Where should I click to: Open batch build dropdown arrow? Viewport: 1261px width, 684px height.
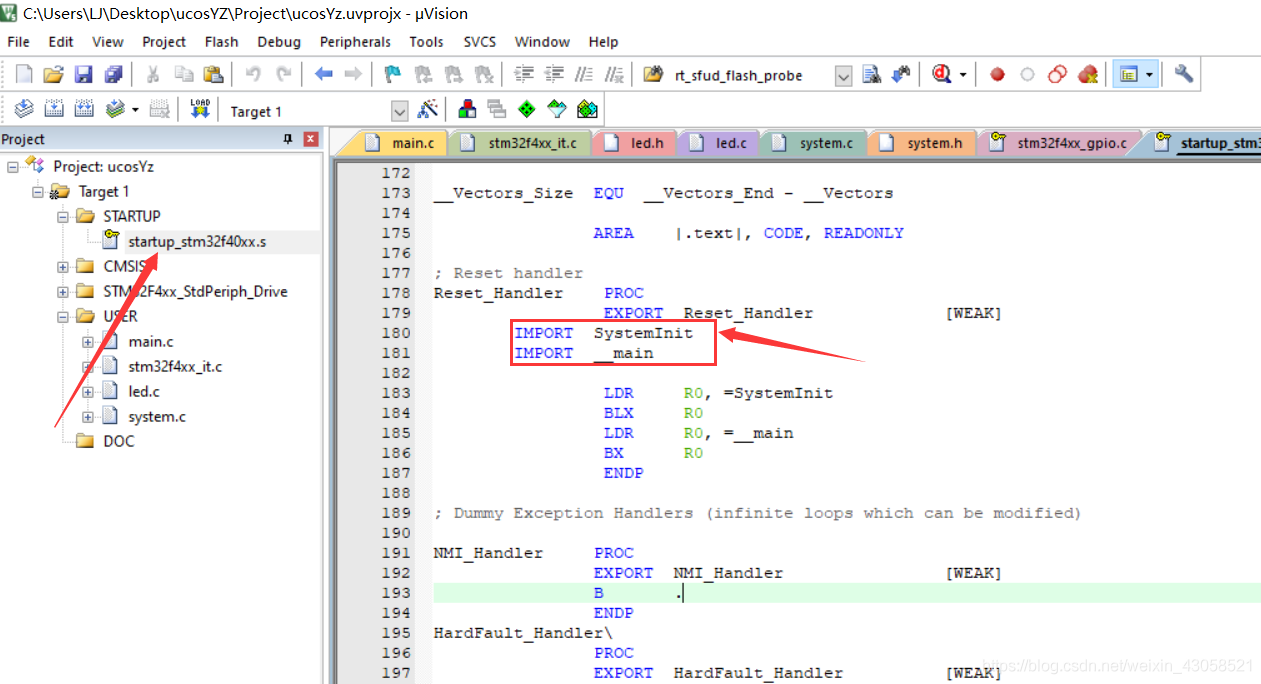point(135,109)
